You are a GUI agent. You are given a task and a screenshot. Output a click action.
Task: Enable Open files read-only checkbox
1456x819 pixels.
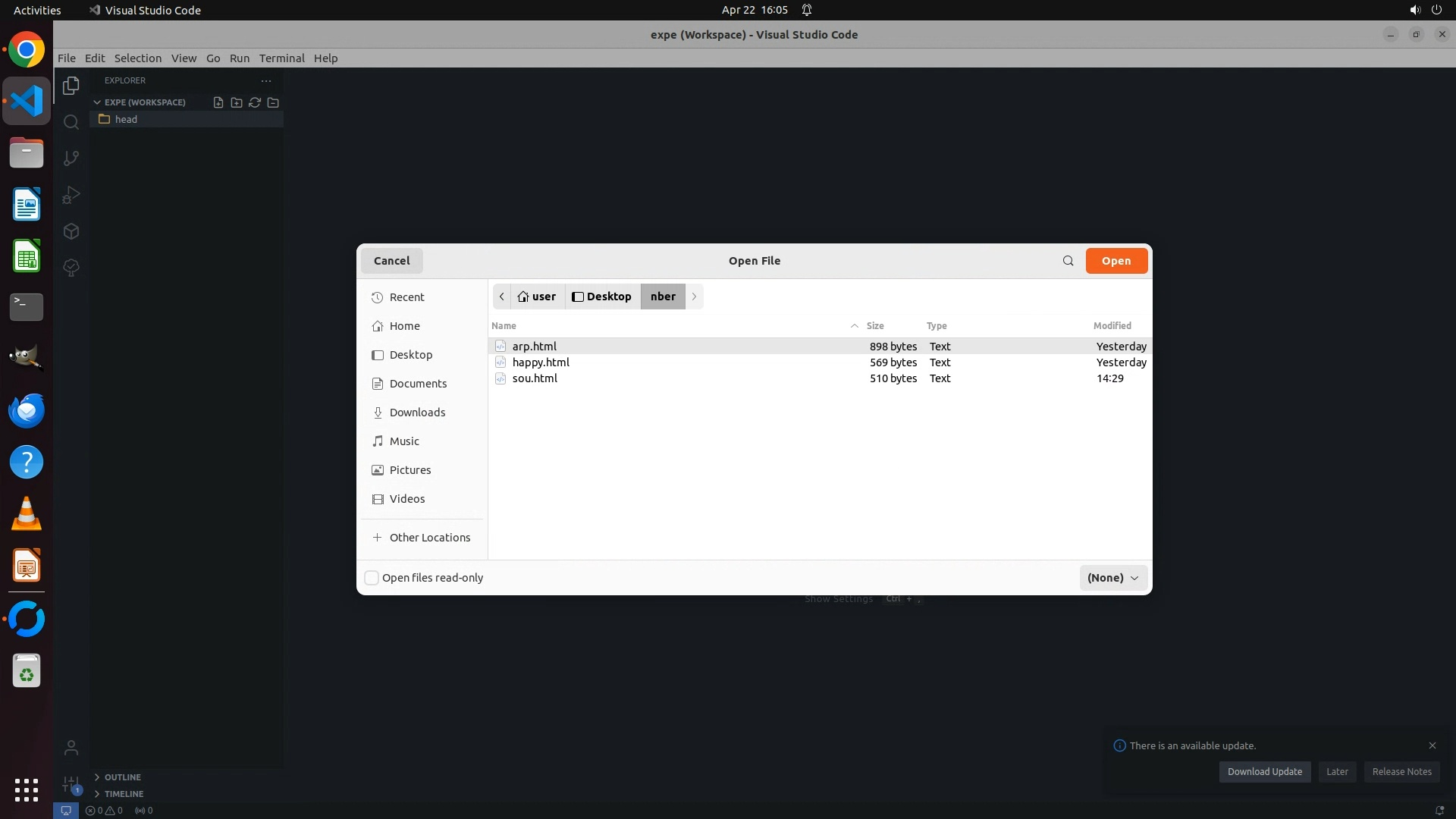[x=372, y=578]
